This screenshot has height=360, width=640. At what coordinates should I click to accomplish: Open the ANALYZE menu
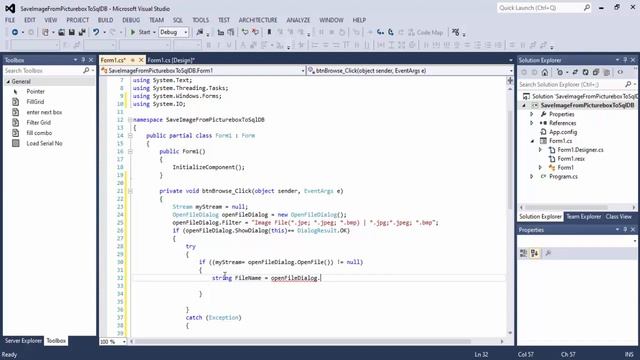298,20
